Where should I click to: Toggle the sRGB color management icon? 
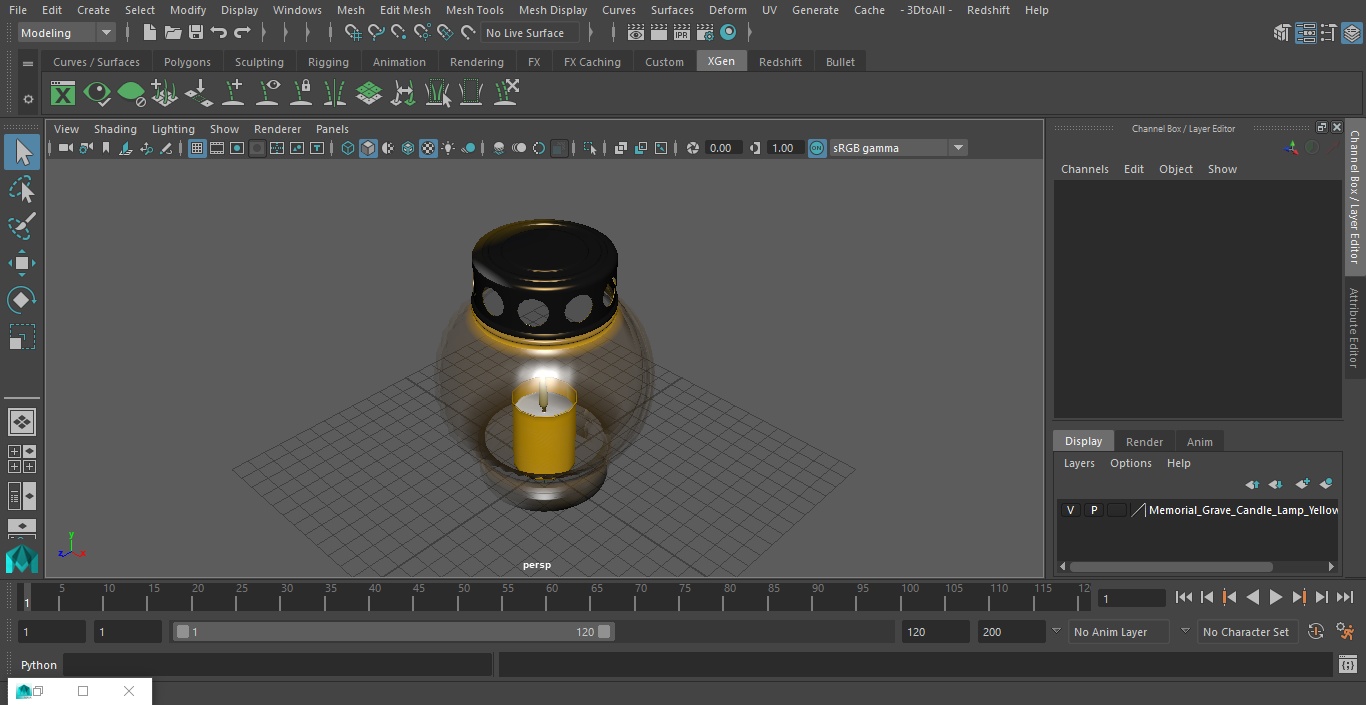[x=817, y=148]
